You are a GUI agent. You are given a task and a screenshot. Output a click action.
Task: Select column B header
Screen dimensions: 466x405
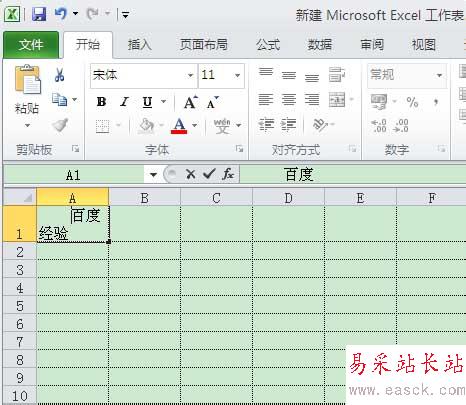point(145,198)
